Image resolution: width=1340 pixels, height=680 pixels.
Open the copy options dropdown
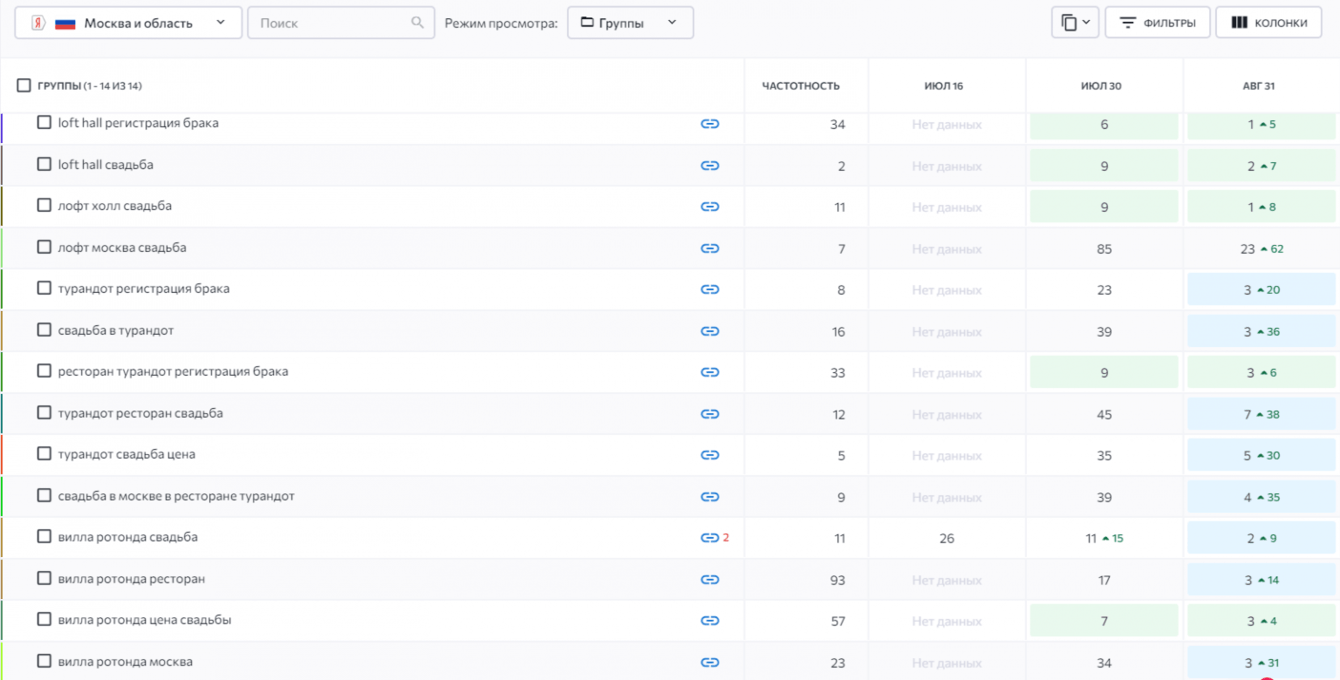[1075, 23]
